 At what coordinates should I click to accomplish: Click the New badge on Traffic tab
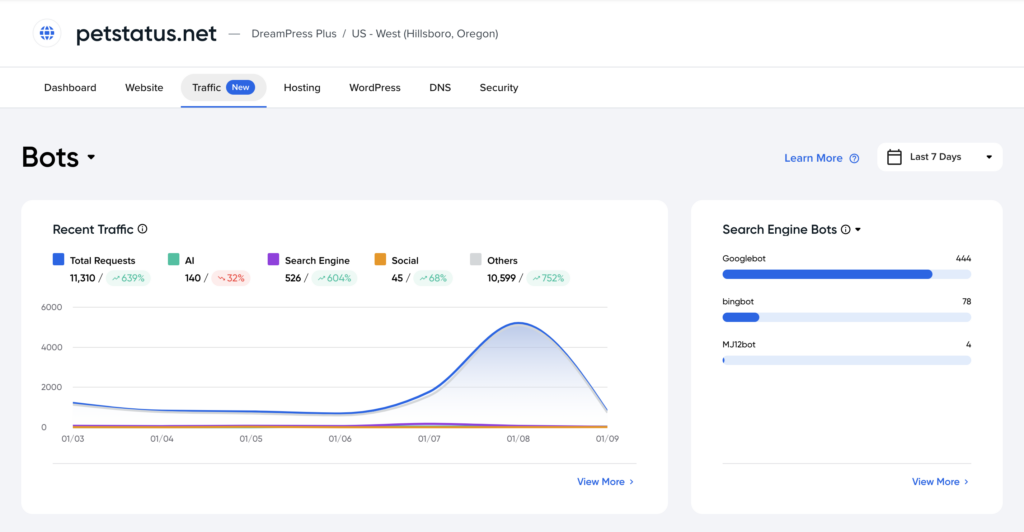point(240,87)
